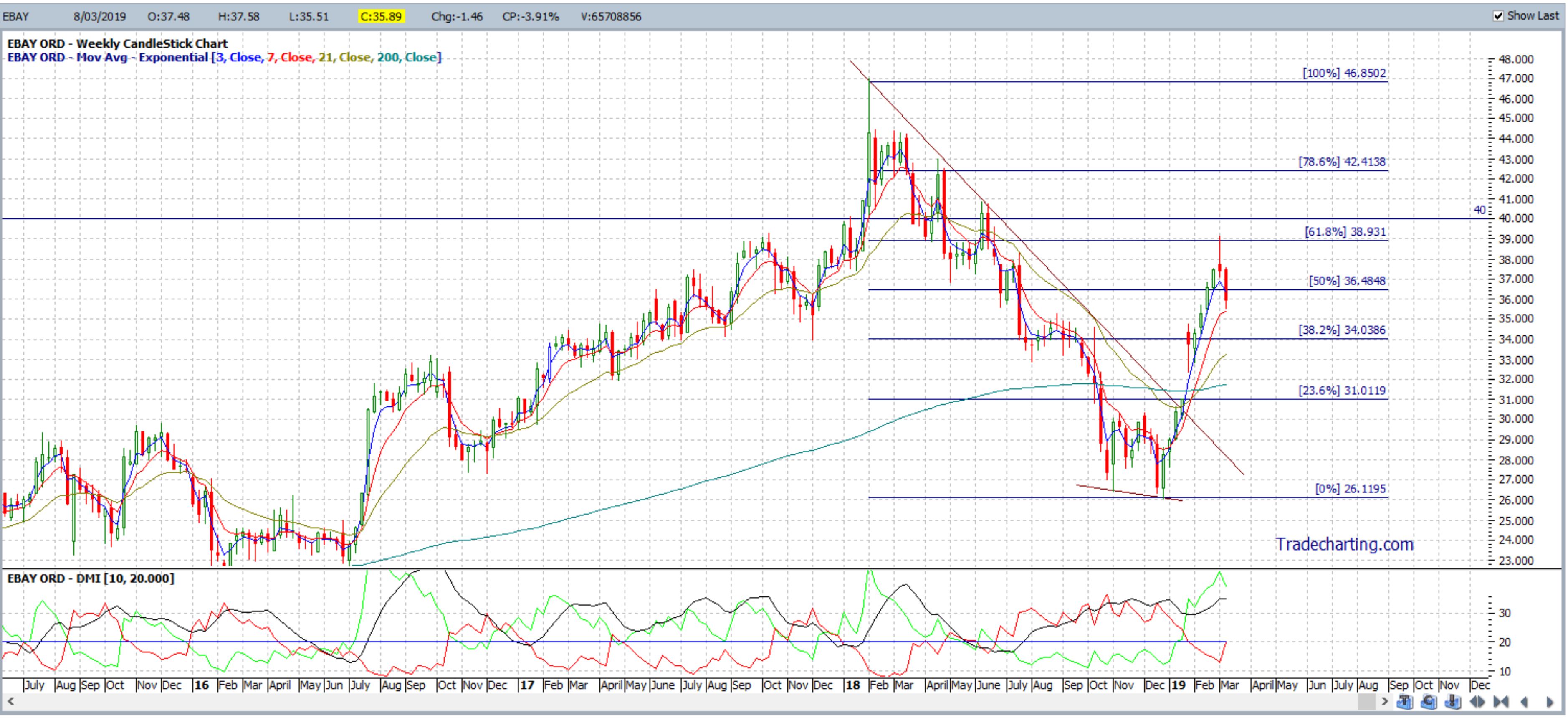Click scrollbar right arrow near toolbox icons
1568x718 pixels.
point(1385,702)
